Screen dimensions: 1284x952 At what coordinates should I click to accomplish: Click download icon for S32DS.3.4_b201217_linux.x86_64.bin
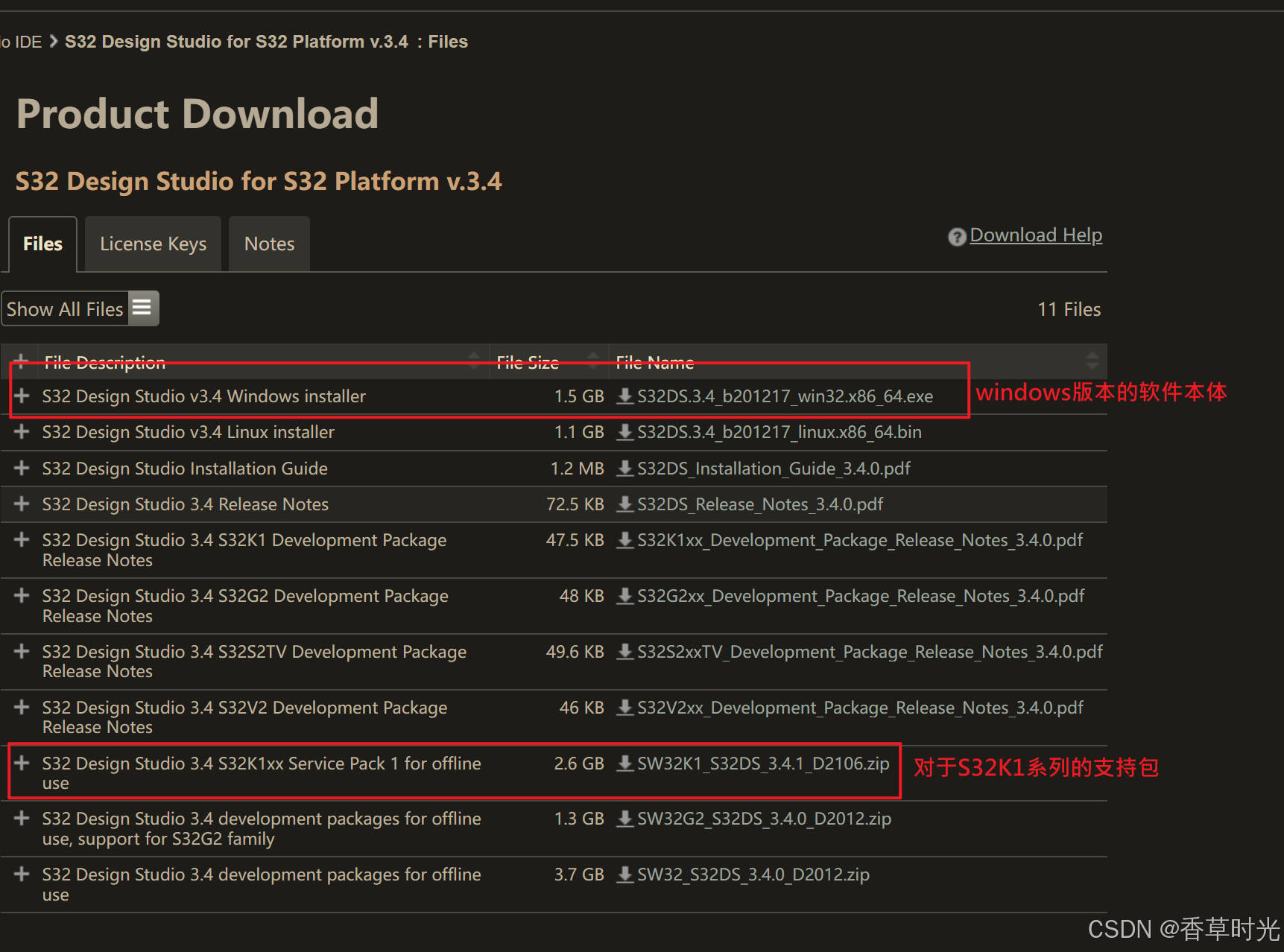pyautogui.click(x=625, y=432)
